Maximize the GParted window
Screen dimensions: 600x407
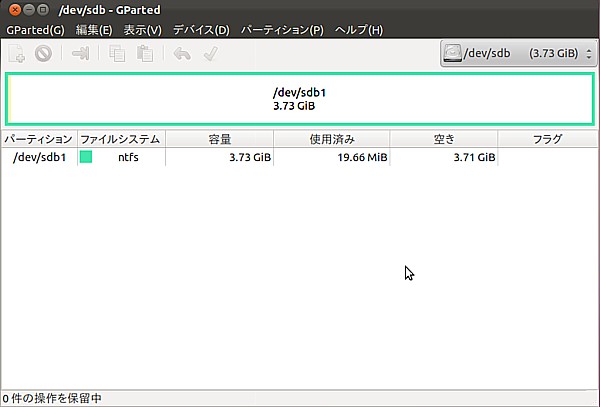[43, 10]
